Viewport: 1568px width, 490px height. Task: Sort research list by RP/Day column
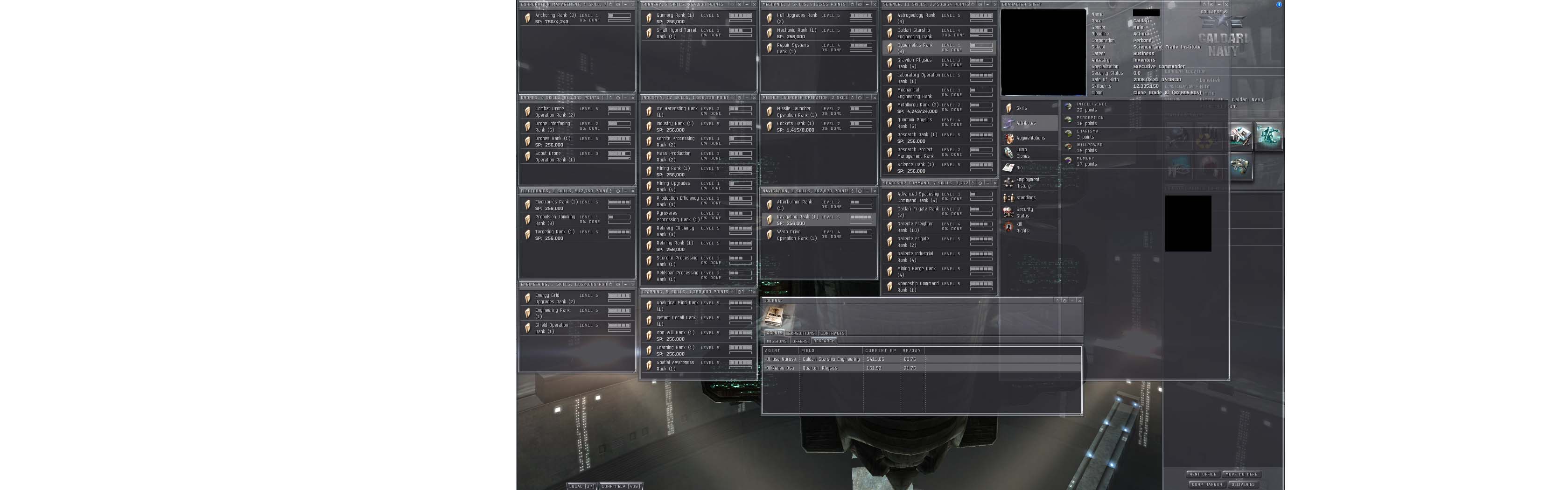(x=912, y=350)
